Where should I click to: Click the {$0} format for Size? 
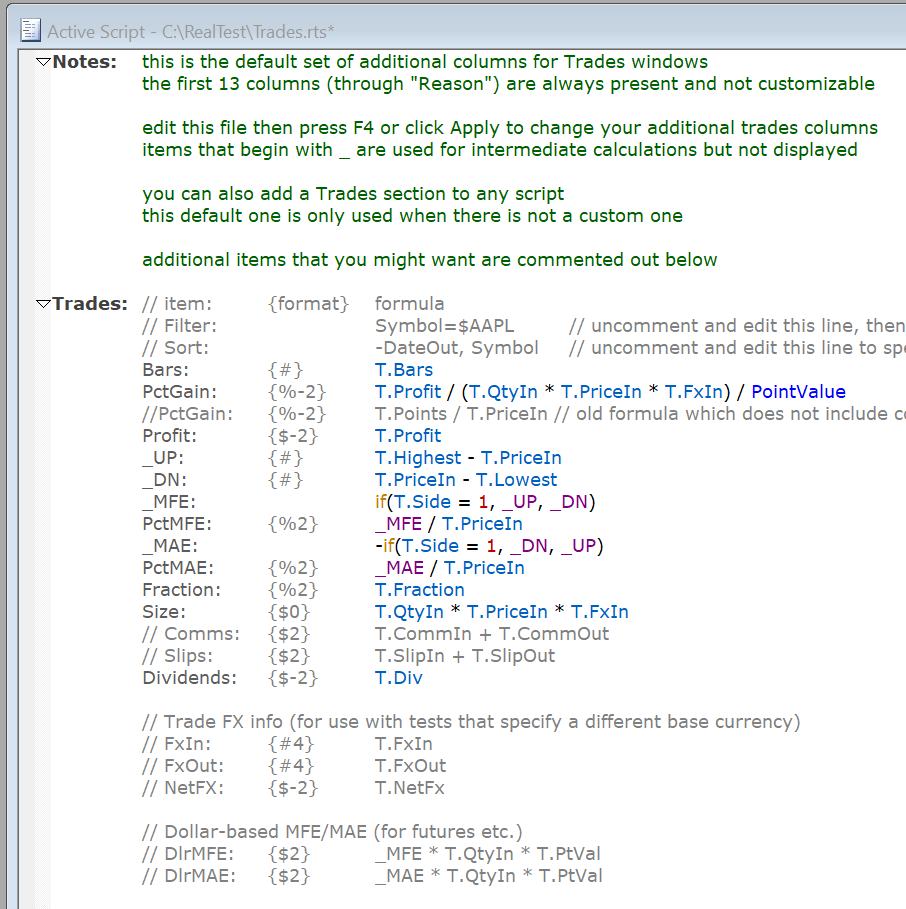289,612
